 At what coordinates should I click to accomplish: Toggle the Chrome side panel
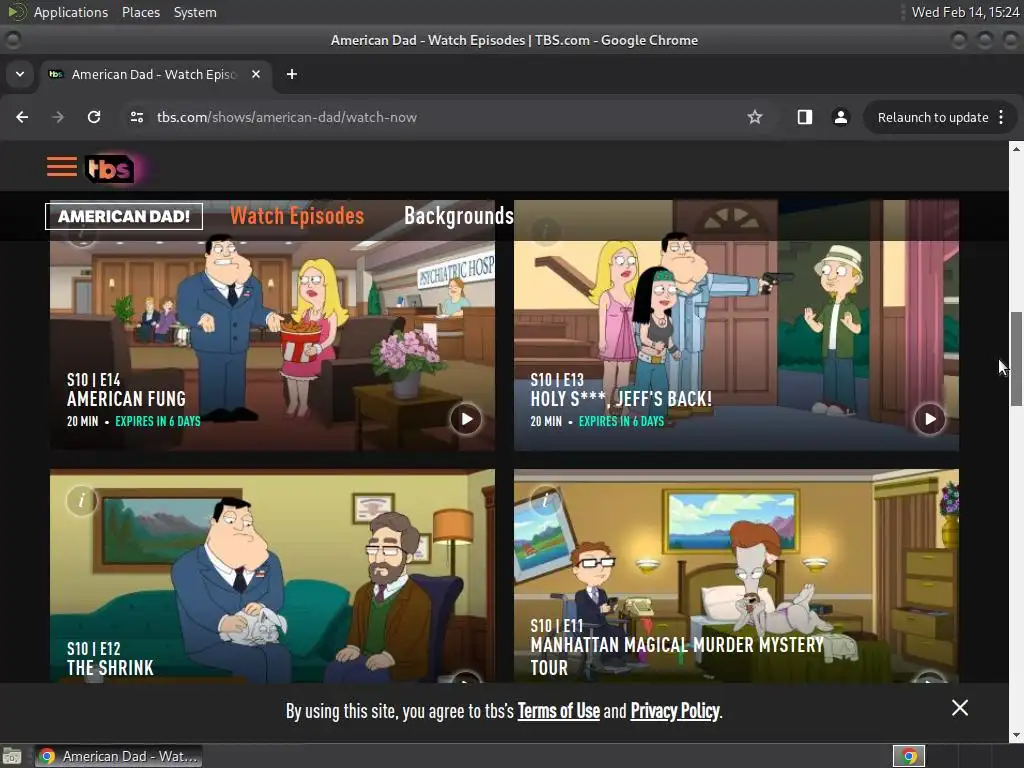805,117
